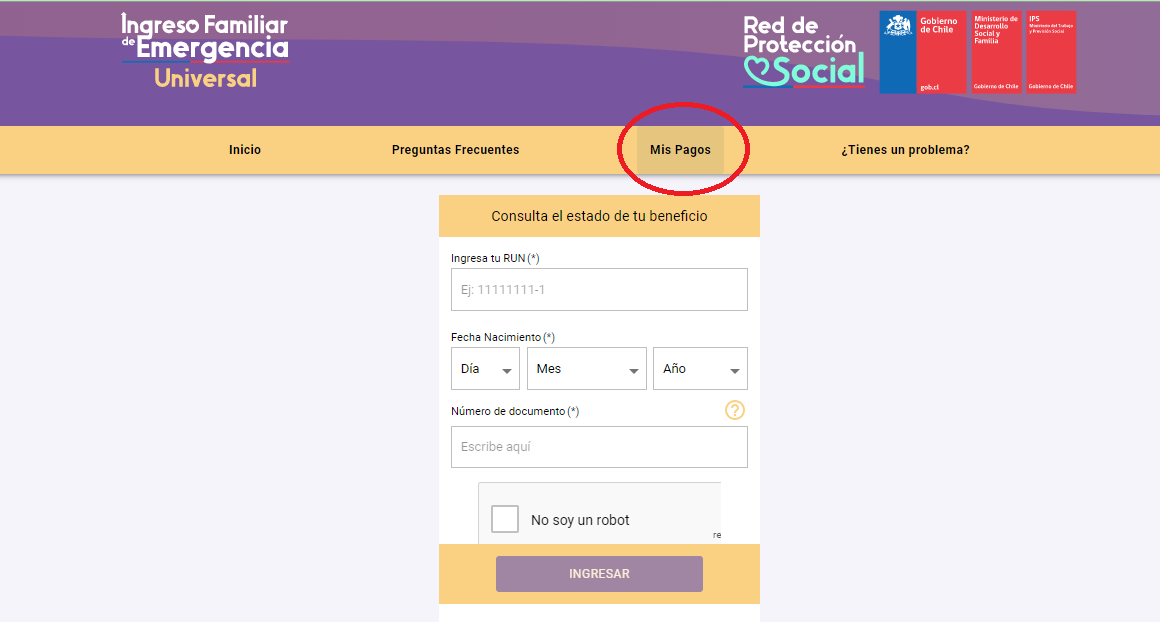Image resolution: width=1160 pixels, height=622 pixels.
Task: Open the ¿Tienes un problema? page
Action: [x=905, y=150]
